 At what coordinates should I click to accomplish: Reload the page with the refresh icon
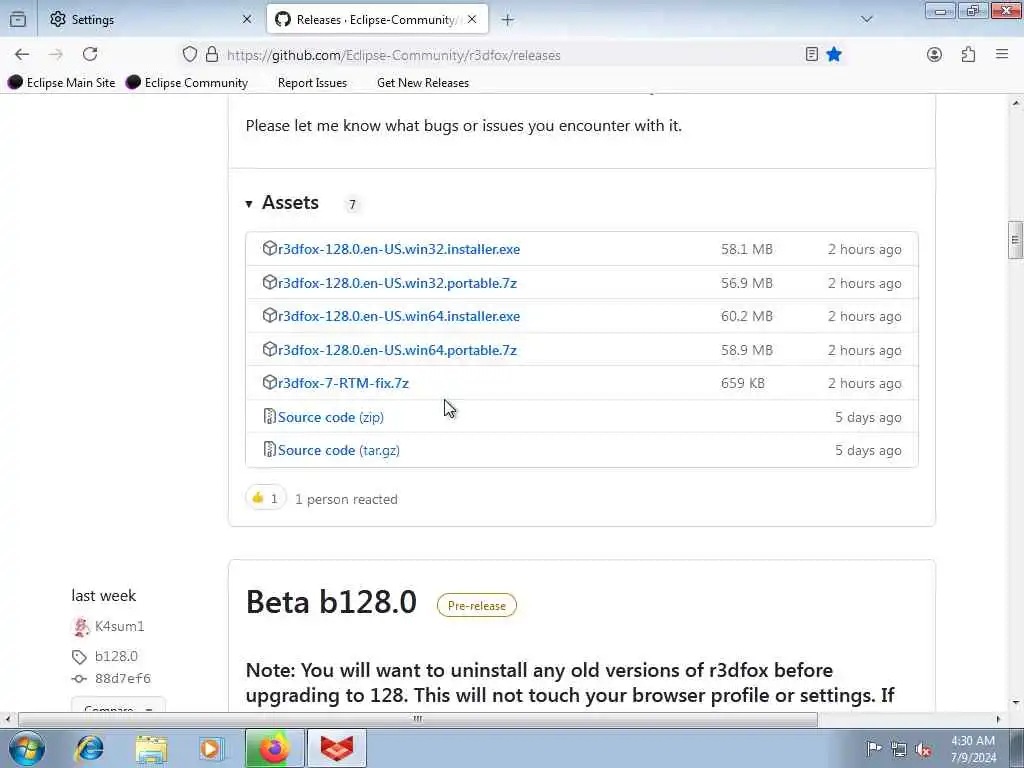tap(90, 54)
